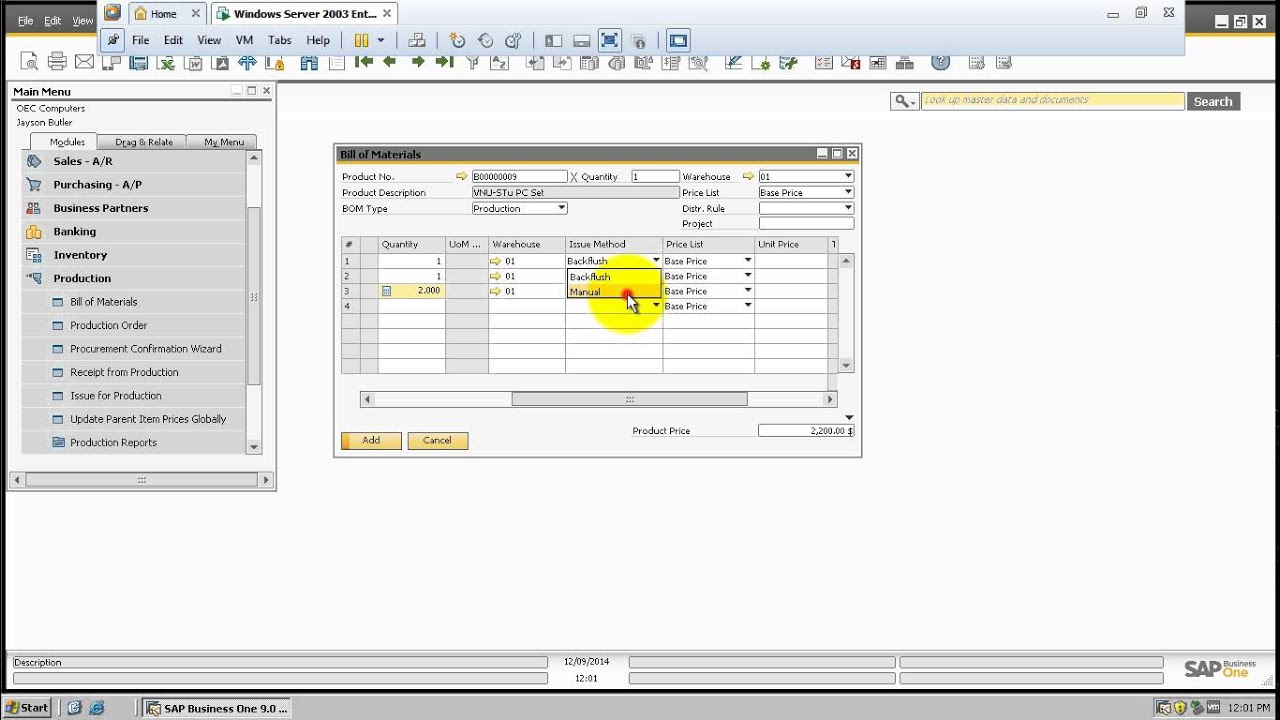Open Inventory module
1280x720 pixels.
(80, 255)
